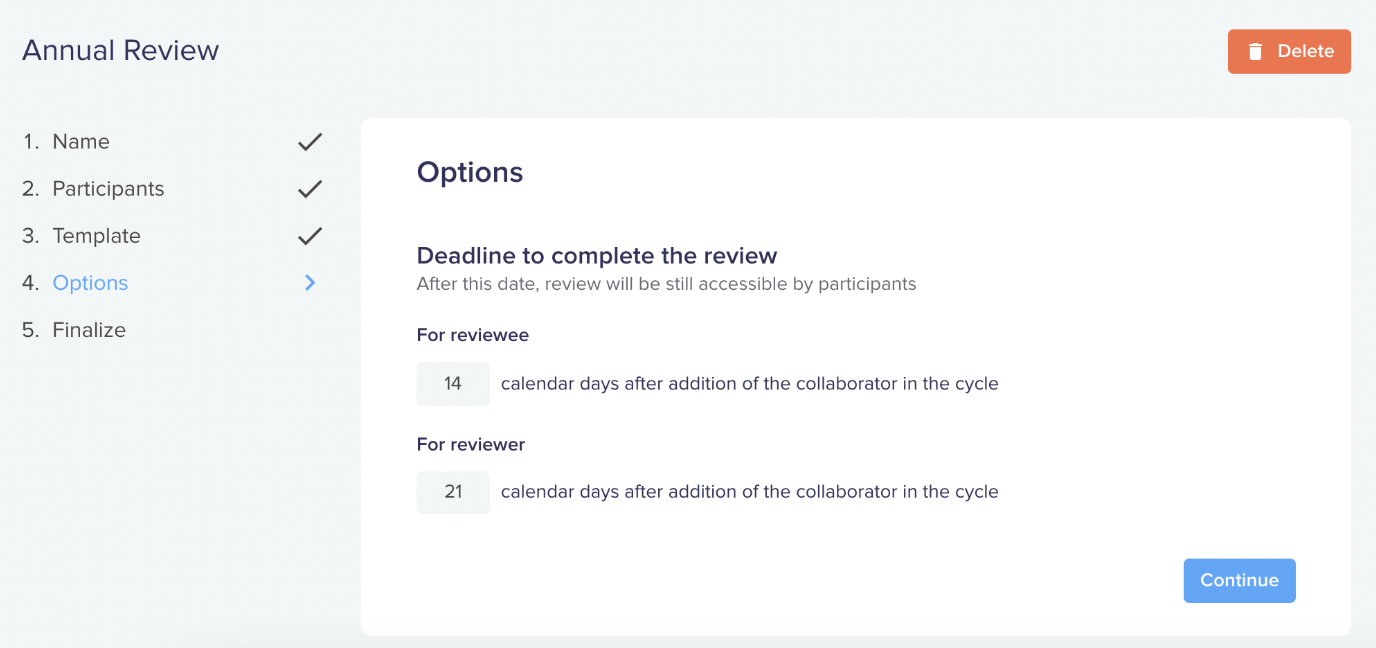Edit the reviewer deadline days field
This screenshot has height=648, width=1376.
[x=453, y=492]
